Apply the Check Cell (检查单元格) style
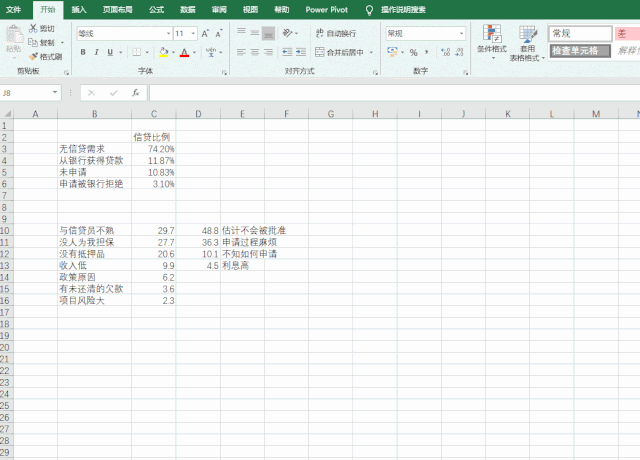 pyautogui.click(x=579, y=50)
